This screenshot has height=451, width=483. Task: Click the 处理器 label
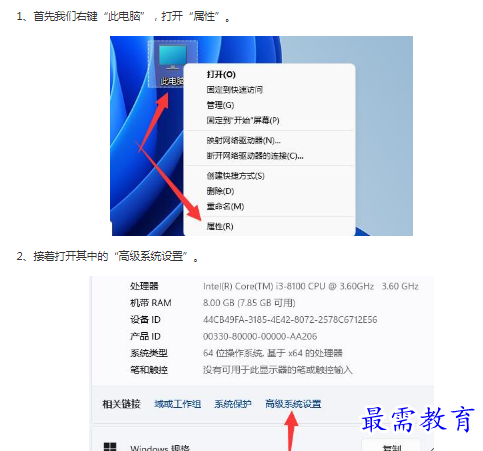tap(144, 286)
